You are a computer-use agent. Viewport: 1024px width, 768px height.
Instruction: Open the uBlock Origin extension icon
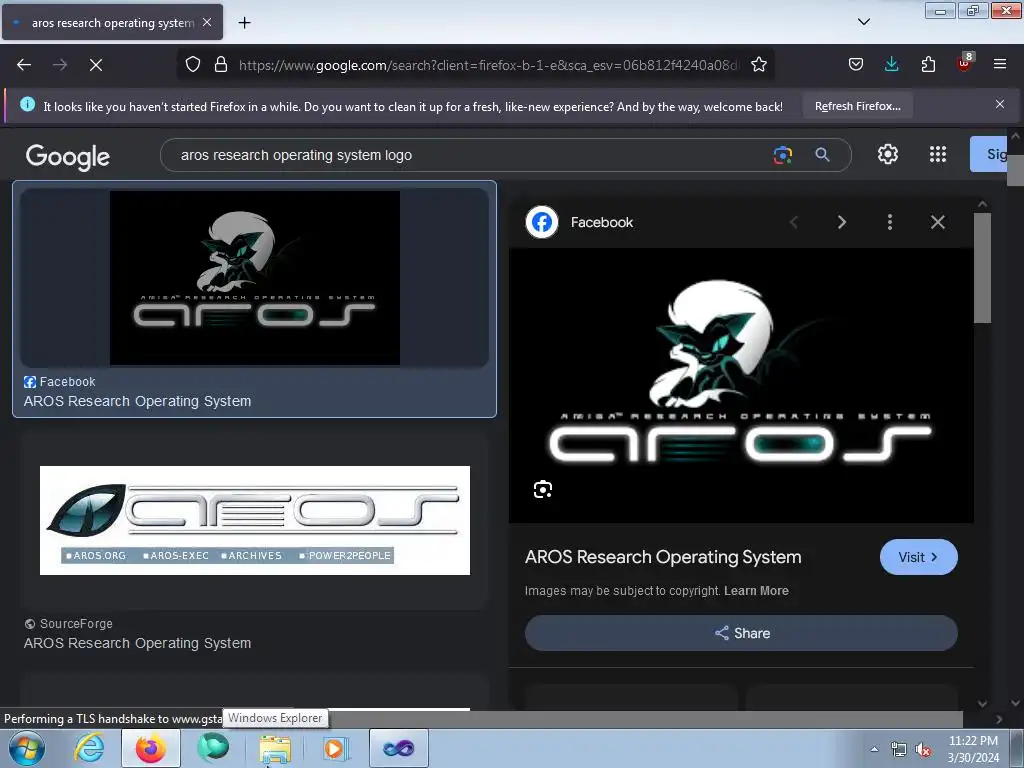pos(964,63)
